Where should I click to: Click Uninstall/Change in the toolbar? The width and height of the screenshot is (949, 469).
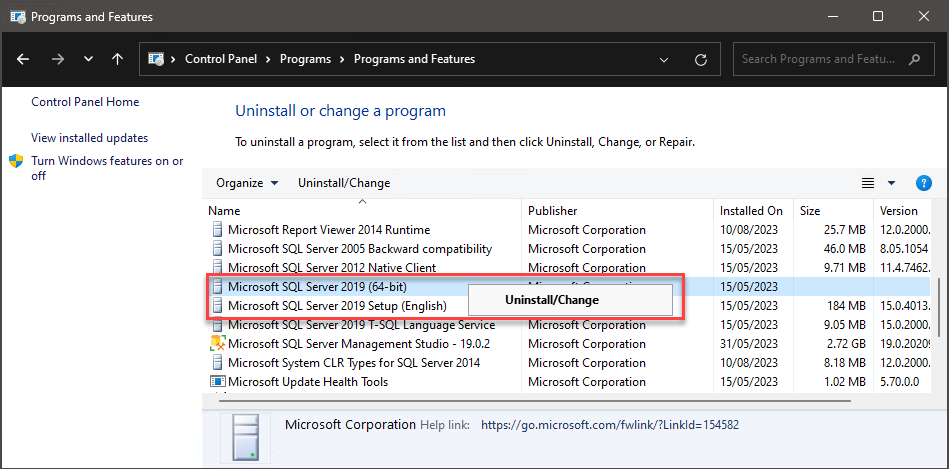coord(344,183)
